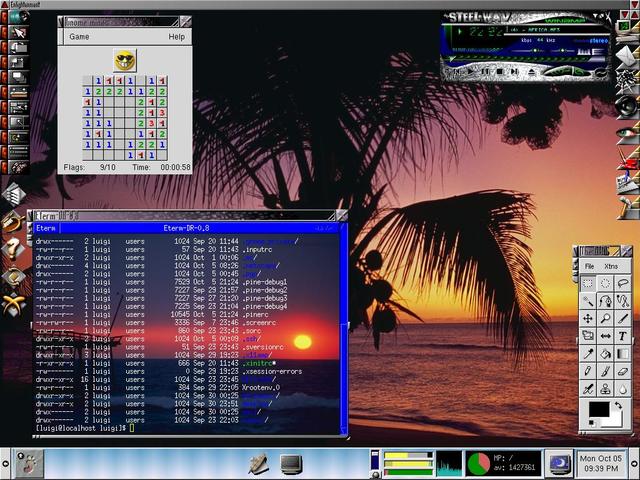Select GIMP elliptical selection tool
Image resolution: width=640 pixels, height=480 pixels.
pos(605,283)
